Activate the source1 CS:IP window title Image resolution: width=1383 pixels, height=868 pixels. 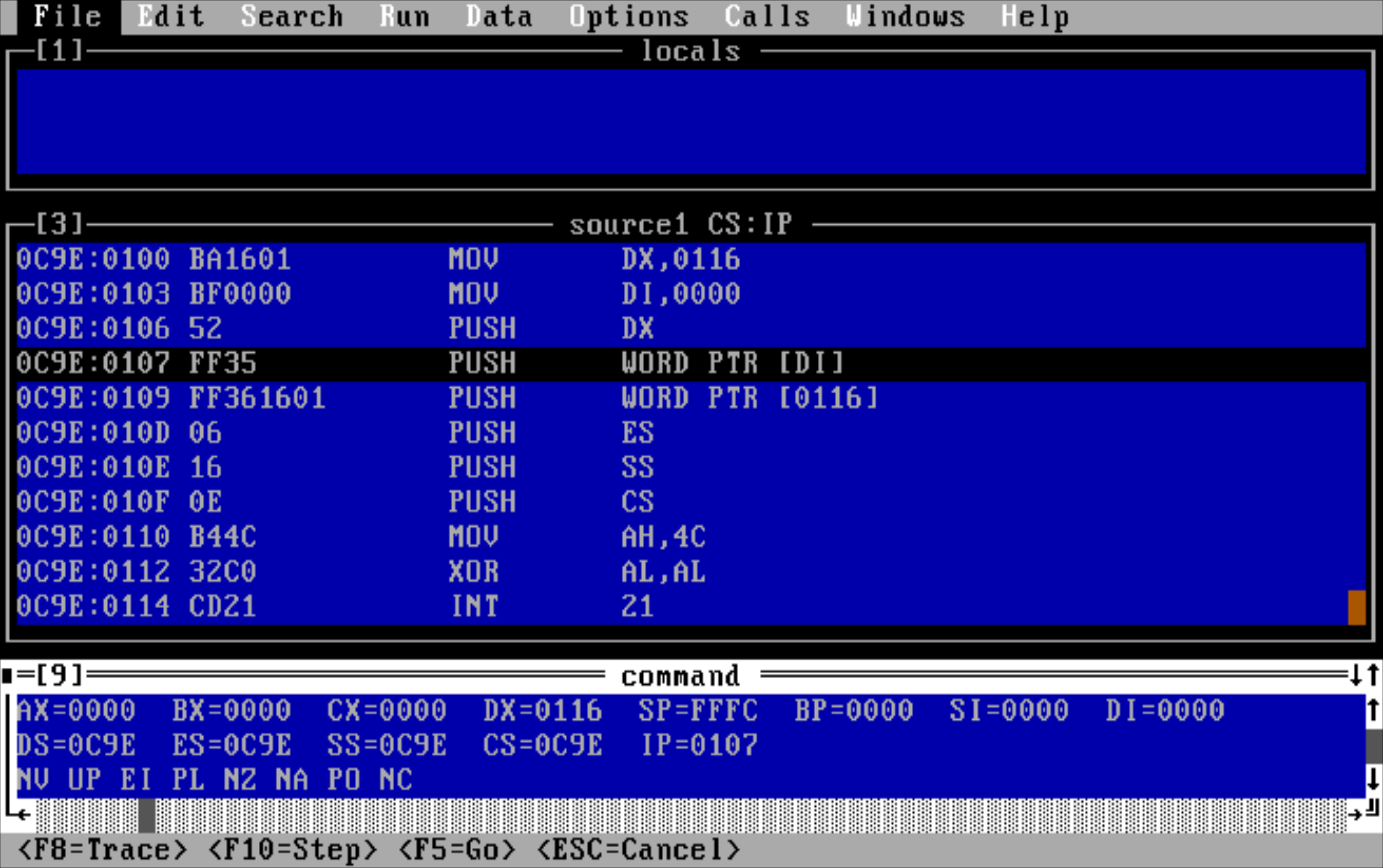click(x=681, y=224)
